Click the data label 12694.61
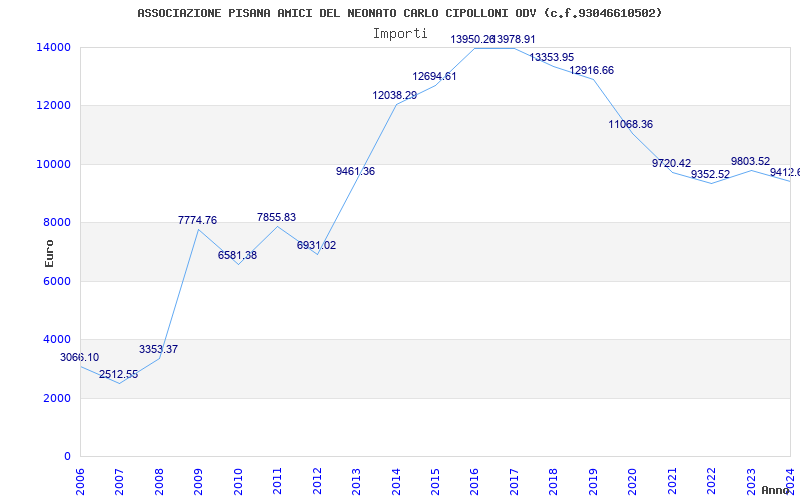This screenshot has height=500, width=800. pyautogui.click(x=435, y=77)
